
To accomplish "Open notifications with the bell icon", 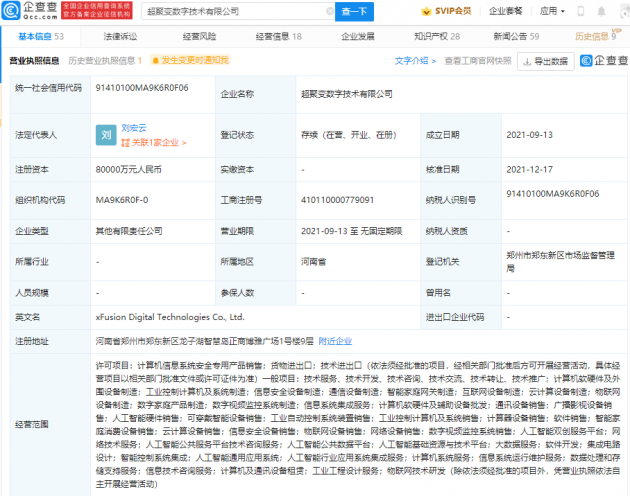I will [601, 11].
